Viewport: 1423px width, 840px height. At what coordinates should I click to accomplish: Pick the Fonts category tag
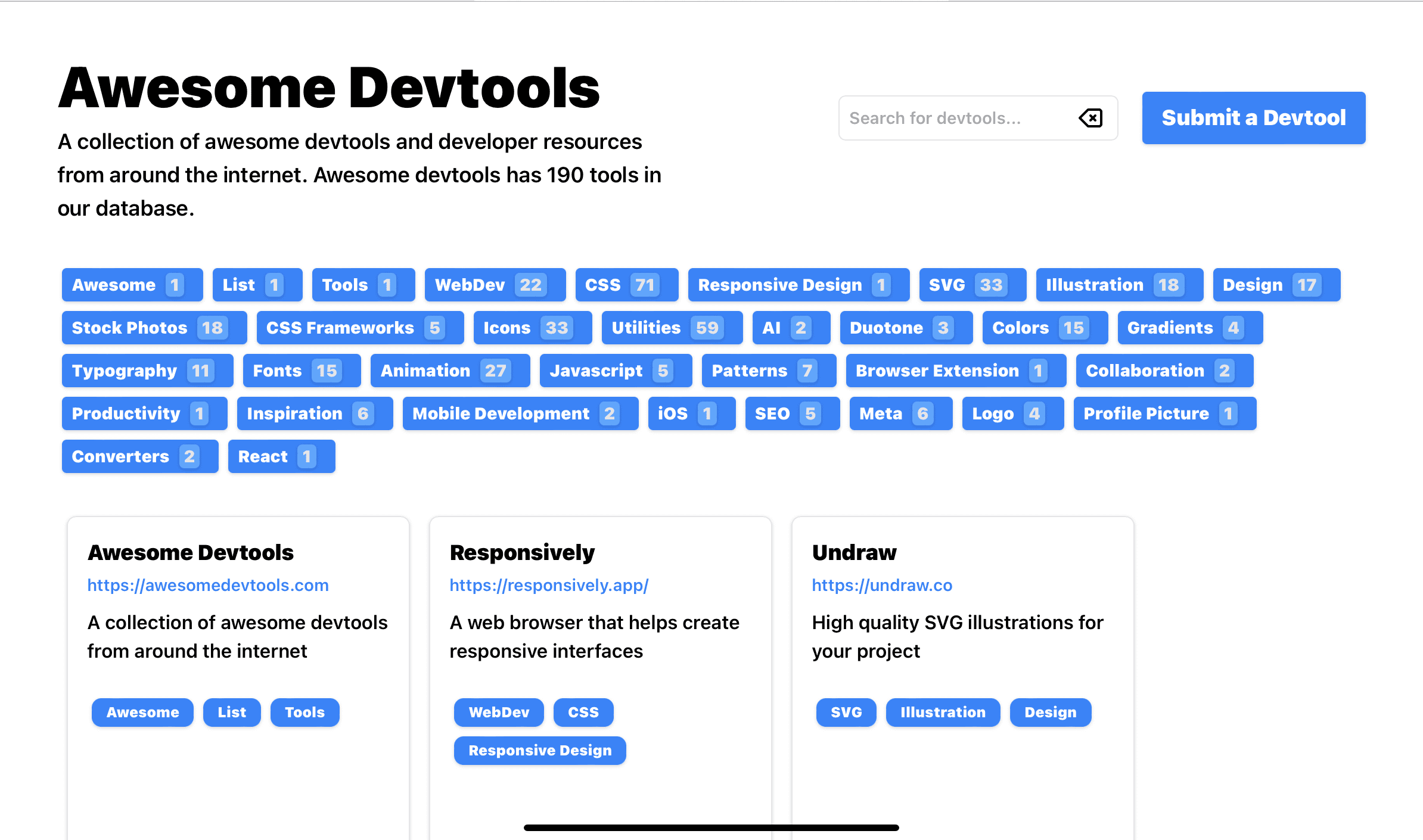(302, 371)
